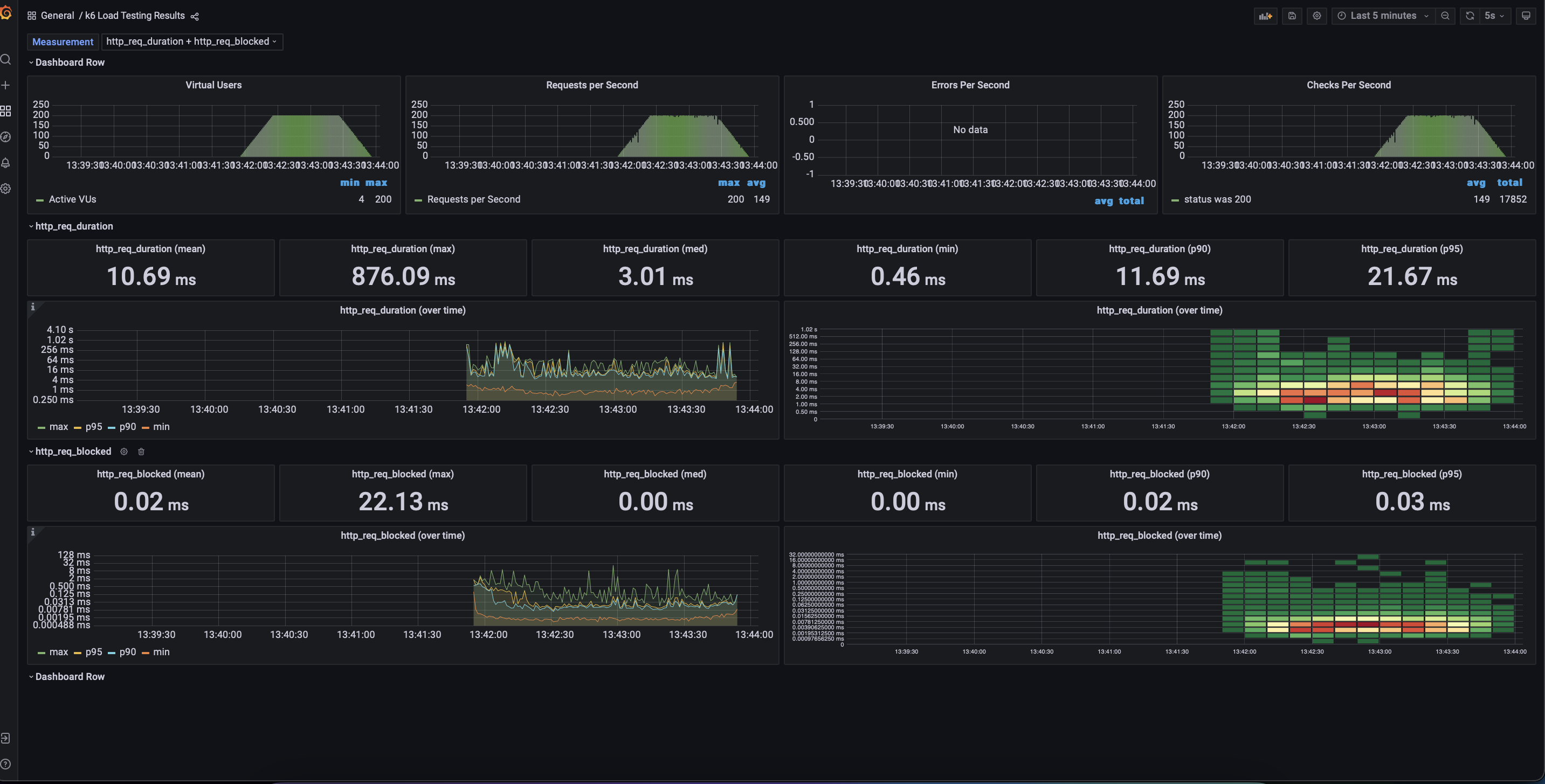Click the General folder breadcrumb link
Image resolution: width=1545 pixels, height=784 pixels.
pos(57,16)
